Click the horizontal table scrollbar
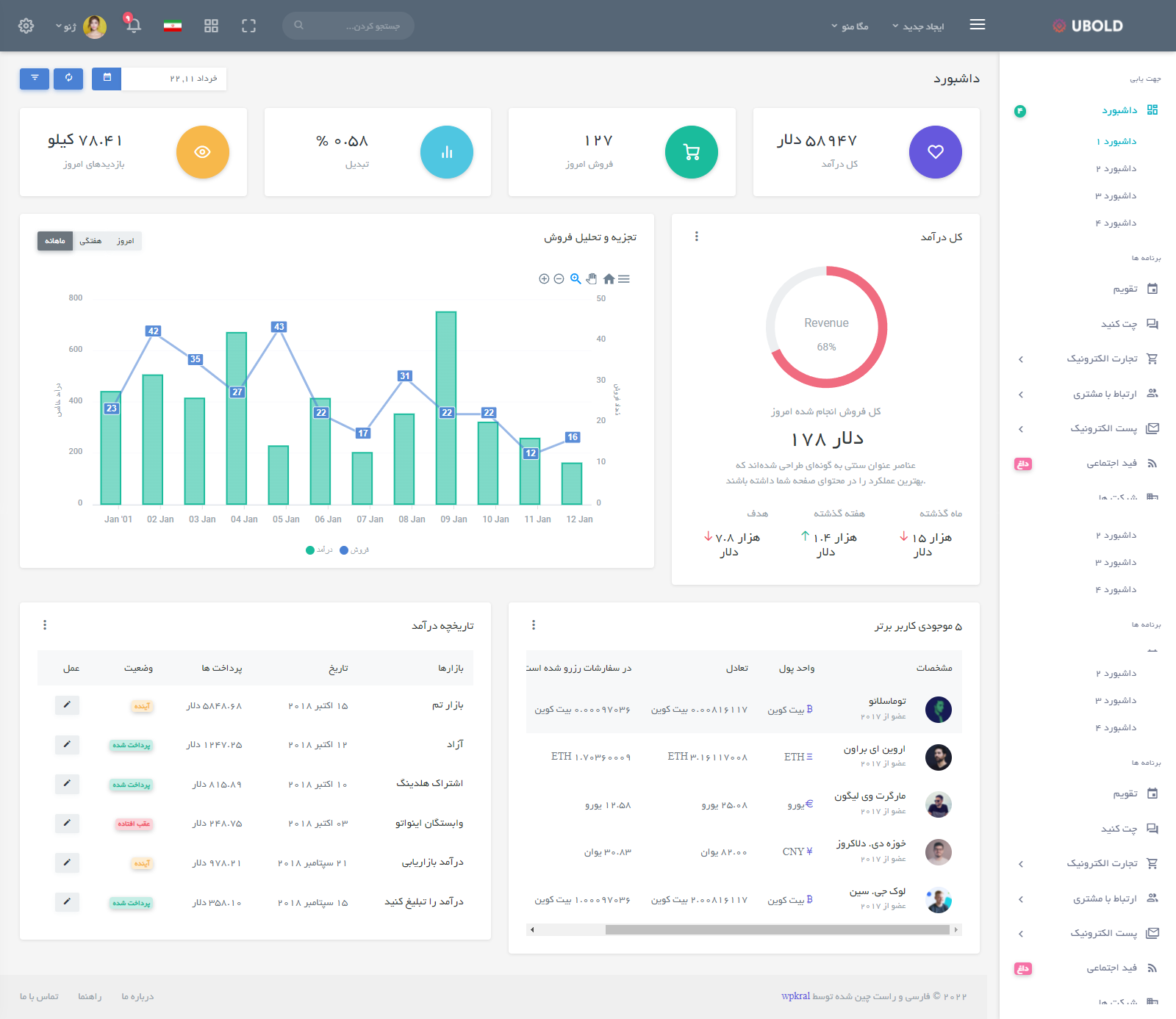 click(777, 929)
